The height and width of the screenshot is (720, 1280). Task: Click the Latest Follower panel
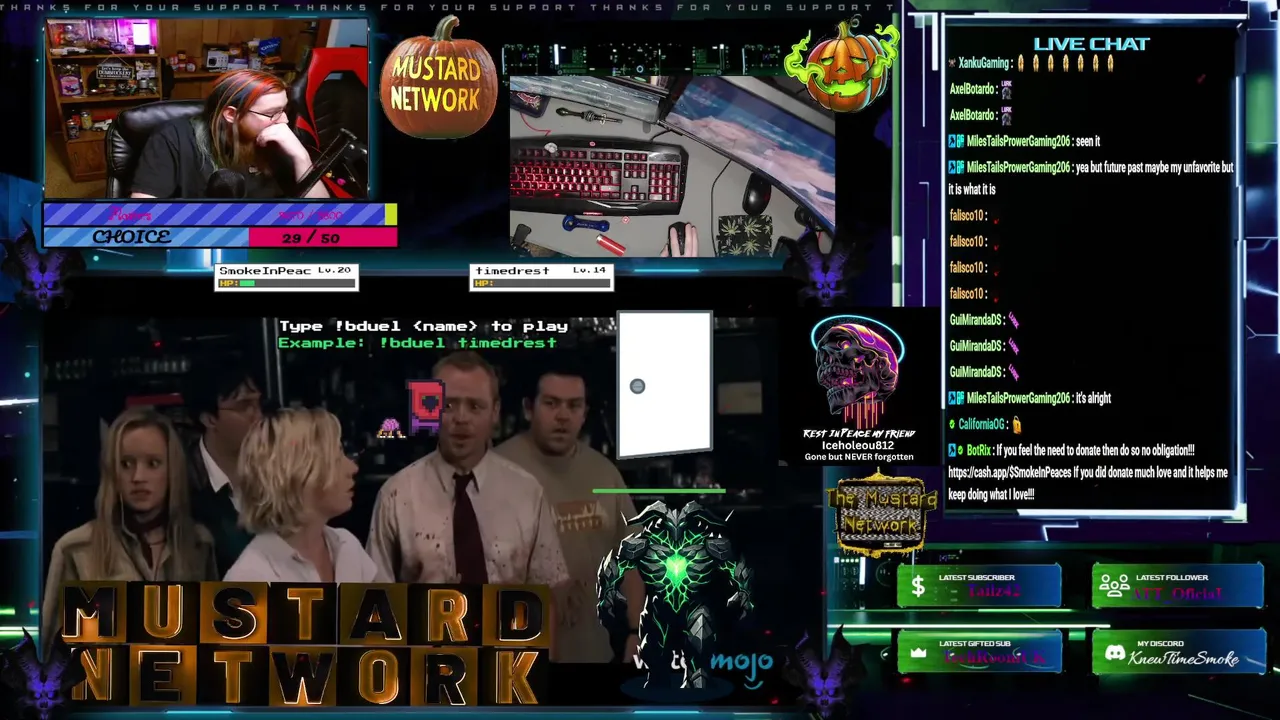coord(1177,586)
